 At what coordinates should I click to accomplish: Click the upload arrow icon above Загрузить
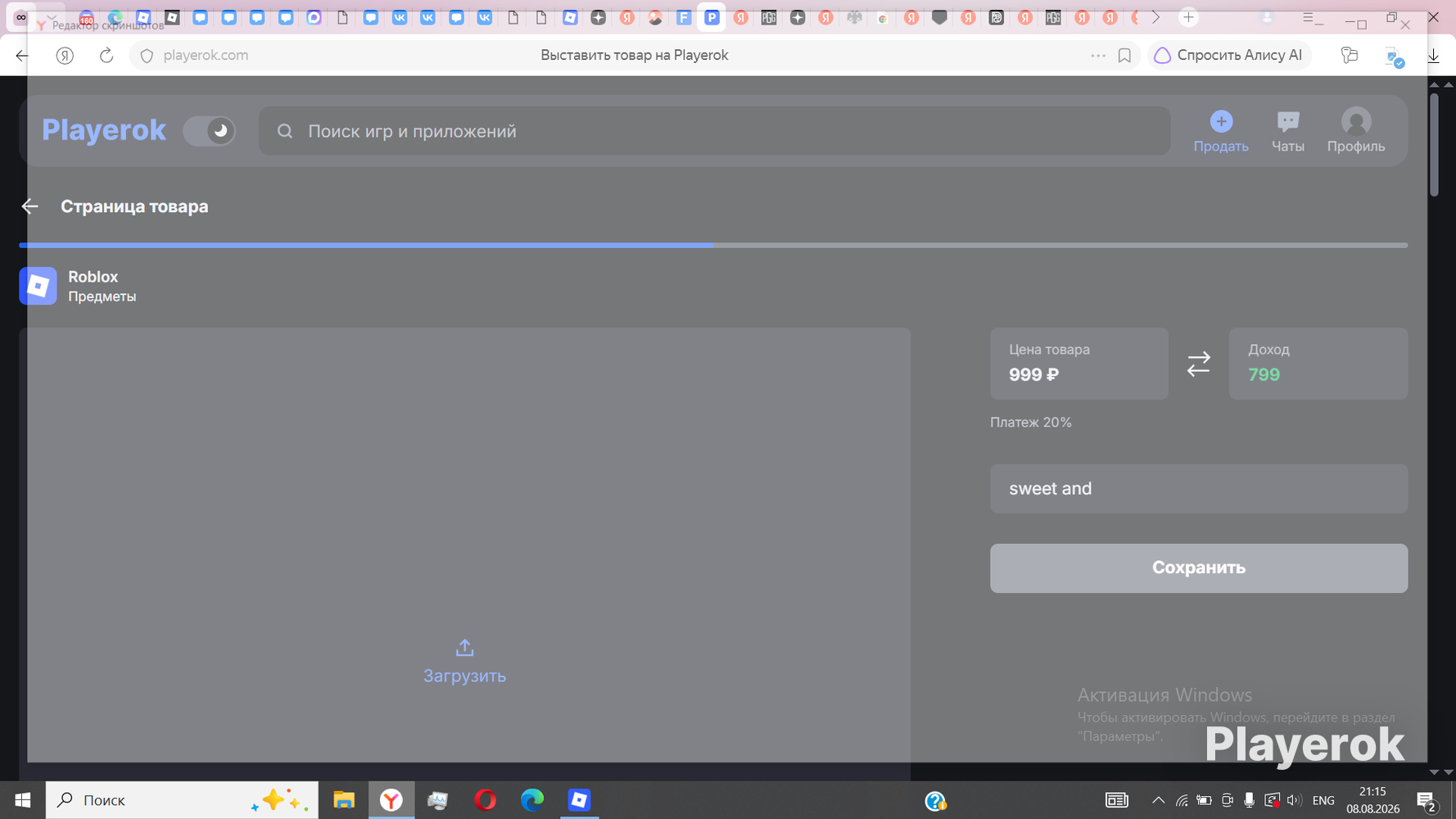[x=464, y=648]
